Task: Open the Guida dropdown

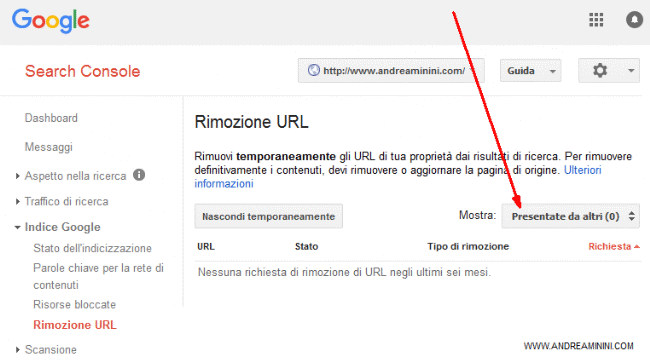Action: tap(531, 70)
